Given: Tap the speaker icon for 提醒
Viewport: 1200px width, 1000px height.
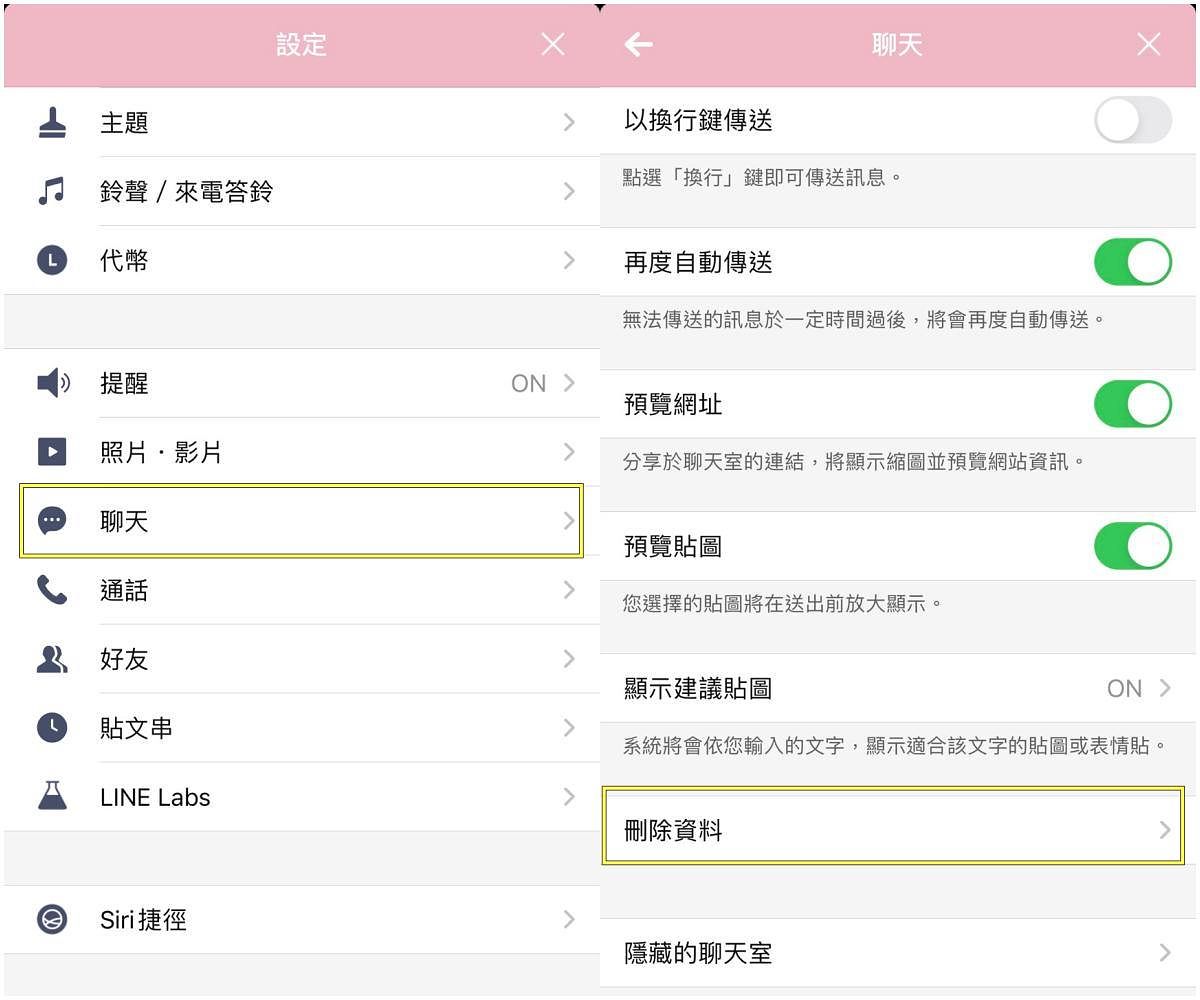Looking at the screenshot, I should coord(53,383).
